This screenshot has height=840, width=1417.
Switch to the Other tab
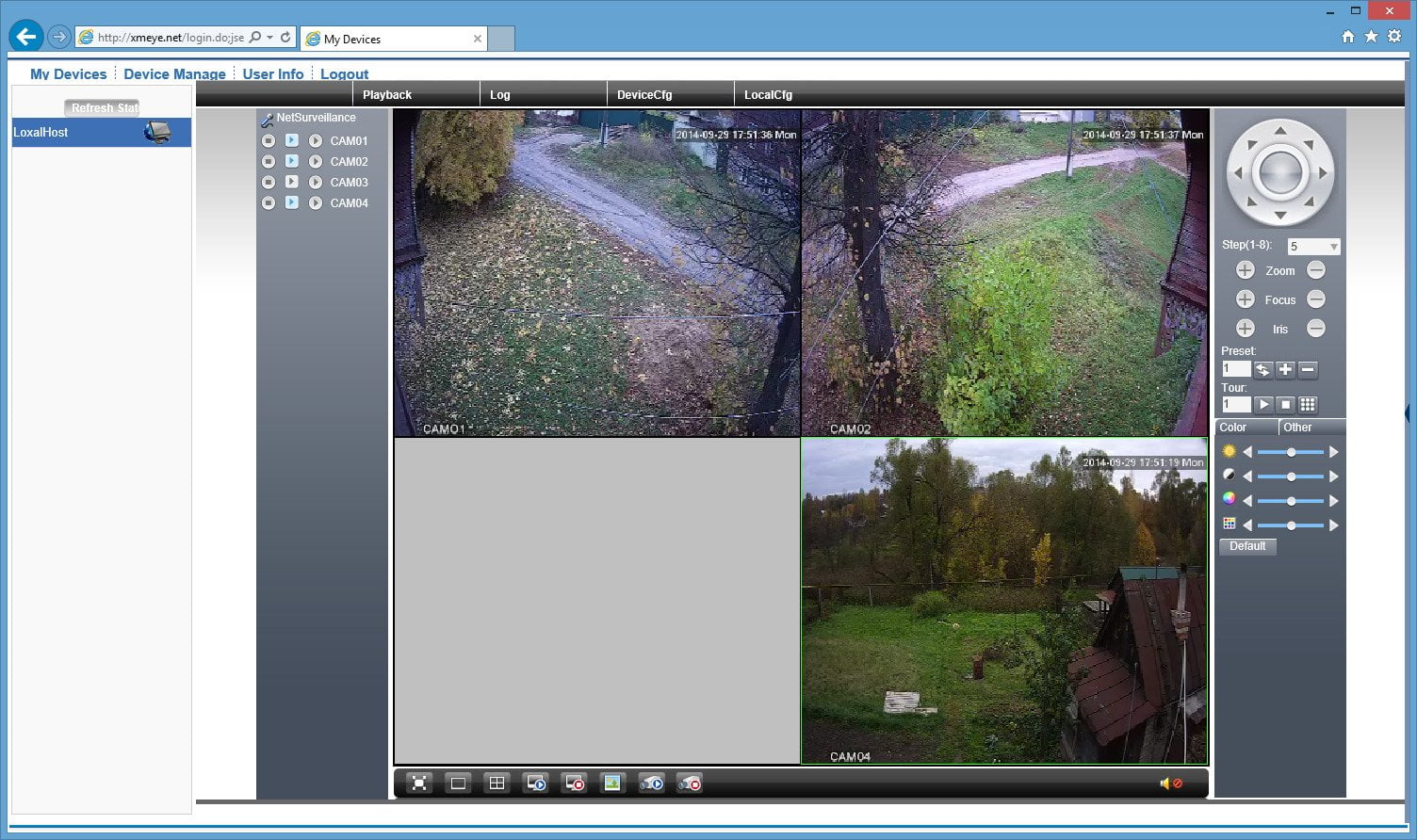pos(1297,428)
